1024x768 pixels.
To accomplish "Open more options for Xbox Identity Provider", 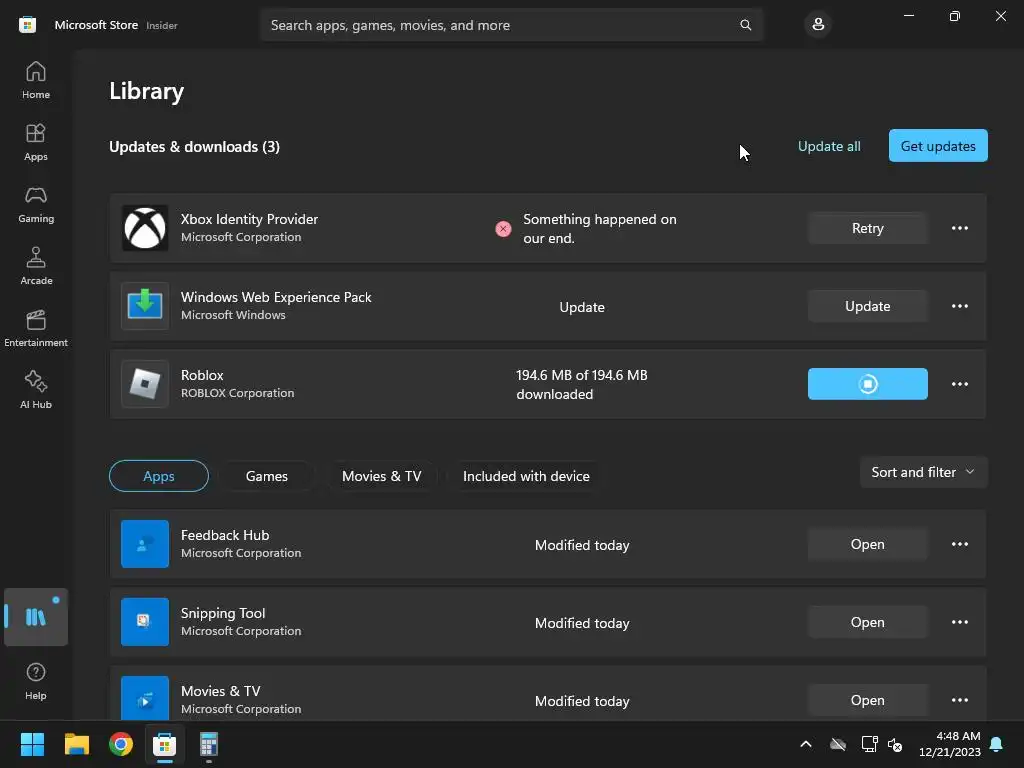I will coord(959,228).
